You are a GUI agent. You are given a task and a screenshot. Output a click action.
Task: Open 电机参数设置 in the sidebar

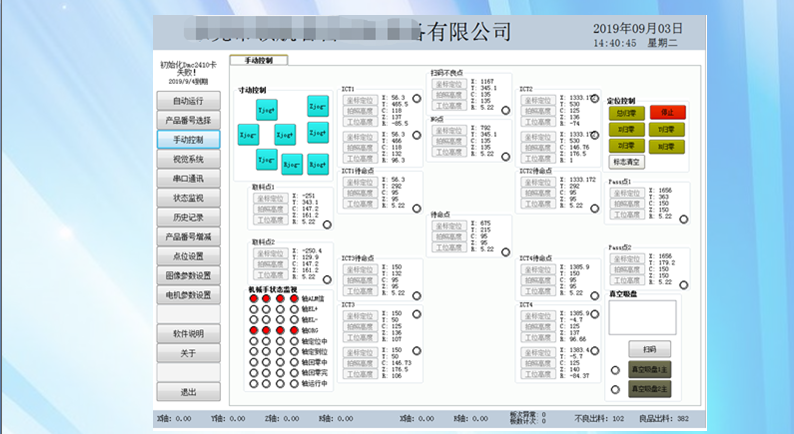pyautogui.click(x=188, y=295)
